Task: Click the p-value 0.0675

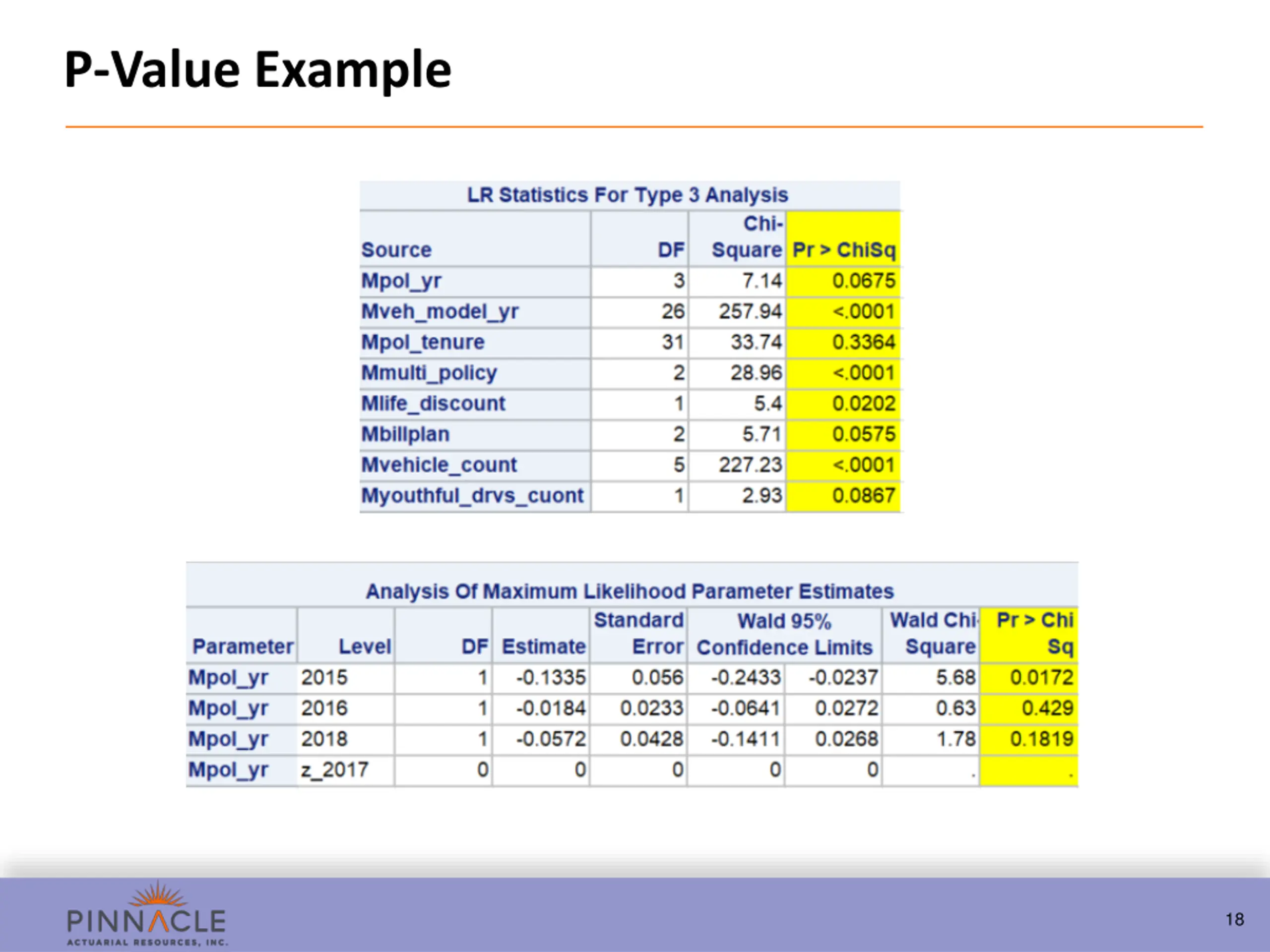Action: click(x=864, y=281)
